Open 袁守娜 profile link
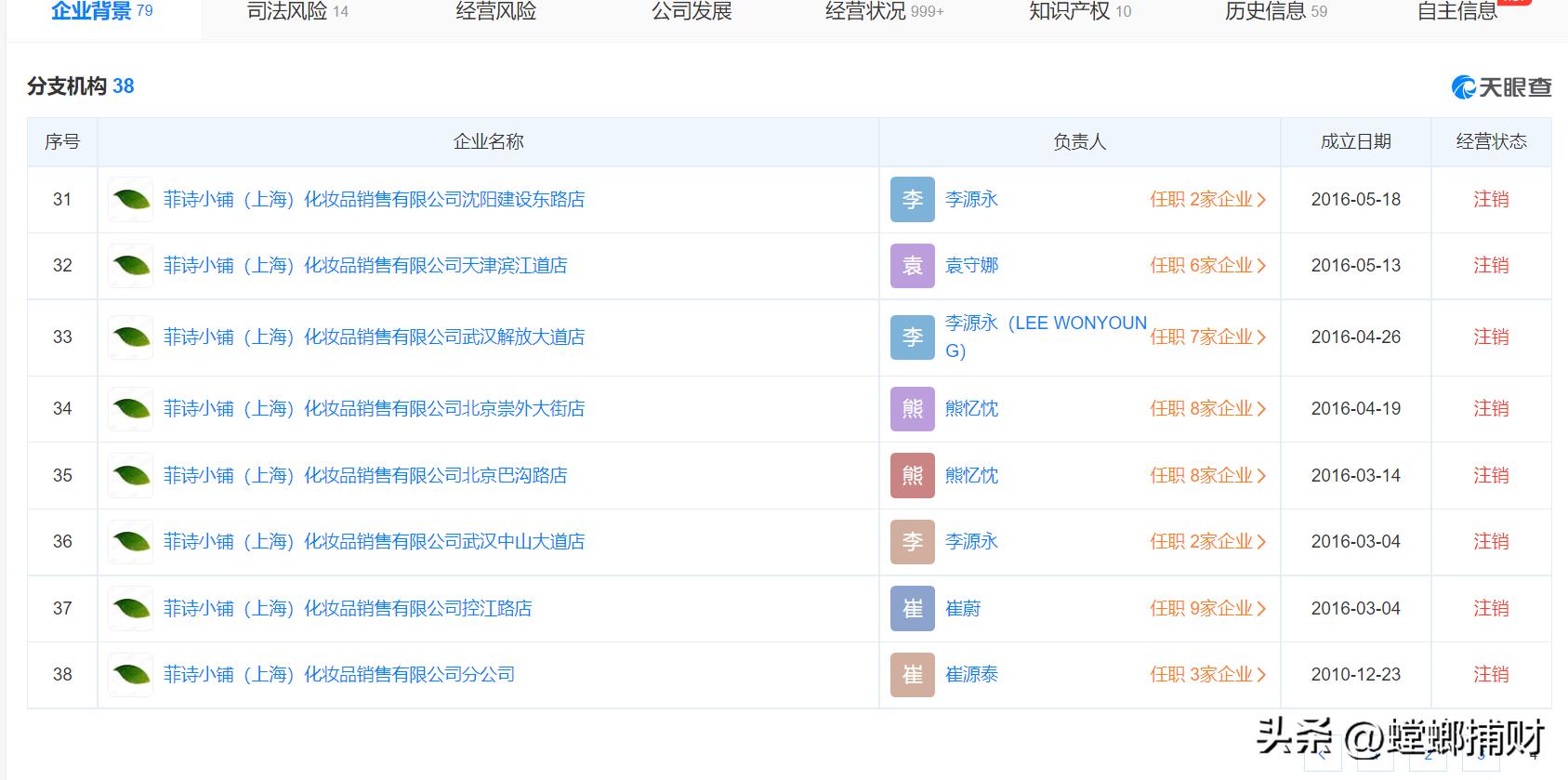The image size is (1568, 780). click(x=971, y=266)
